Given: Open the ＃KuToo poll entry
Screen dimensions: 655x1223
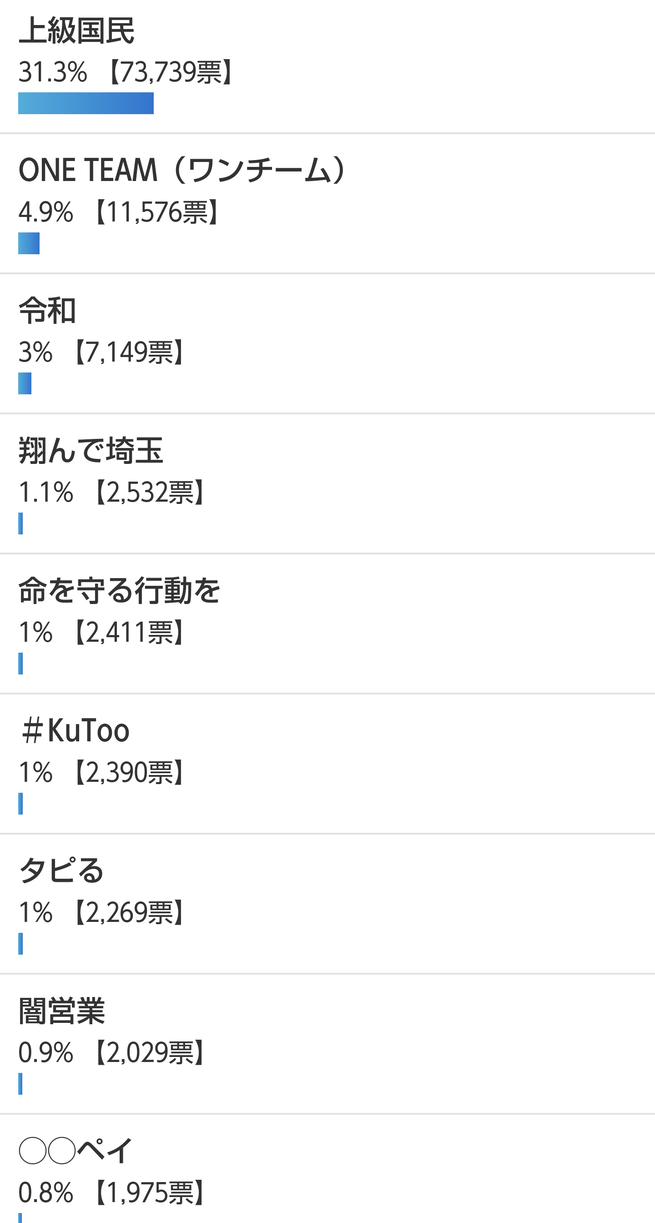Looking at the screenshot, I should (x=74, y=731).
